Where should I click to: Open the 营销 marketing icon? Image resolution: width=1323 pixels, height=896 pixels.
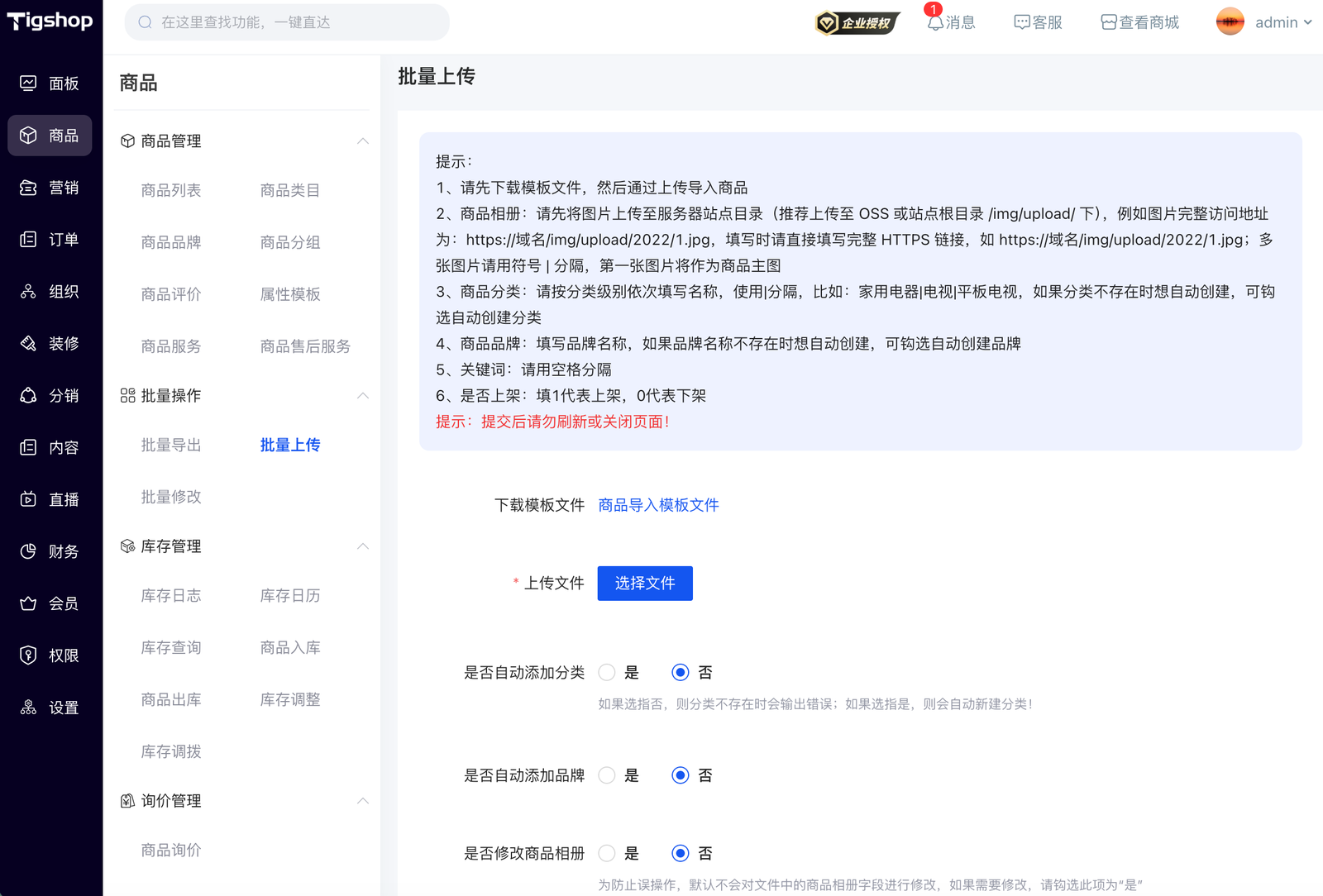[28, 188]
